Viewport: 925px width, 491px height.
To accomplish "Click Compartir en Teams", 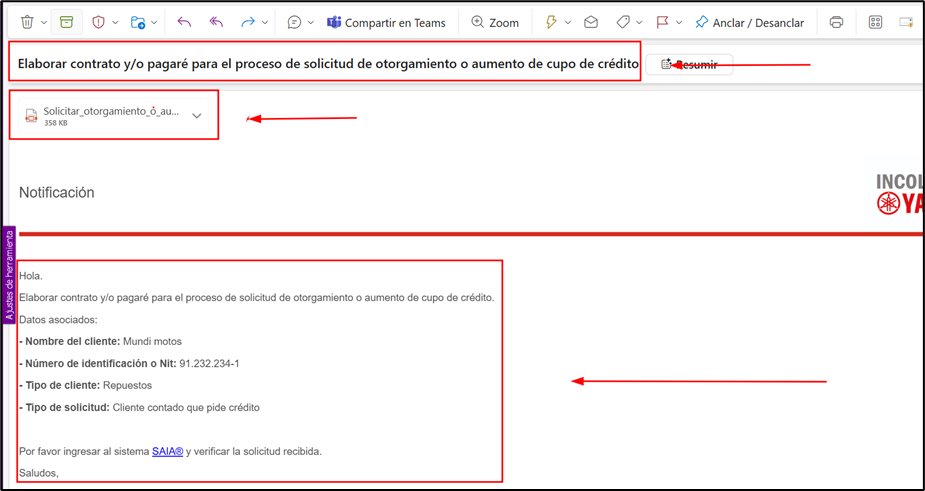I will 386,22.
